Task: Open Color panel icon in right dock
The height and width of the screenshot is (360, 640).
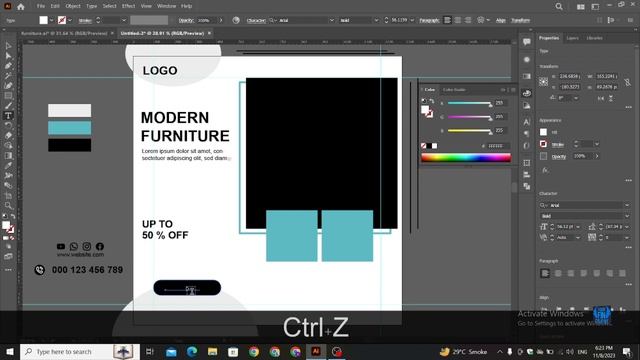Action: (527, 93)
